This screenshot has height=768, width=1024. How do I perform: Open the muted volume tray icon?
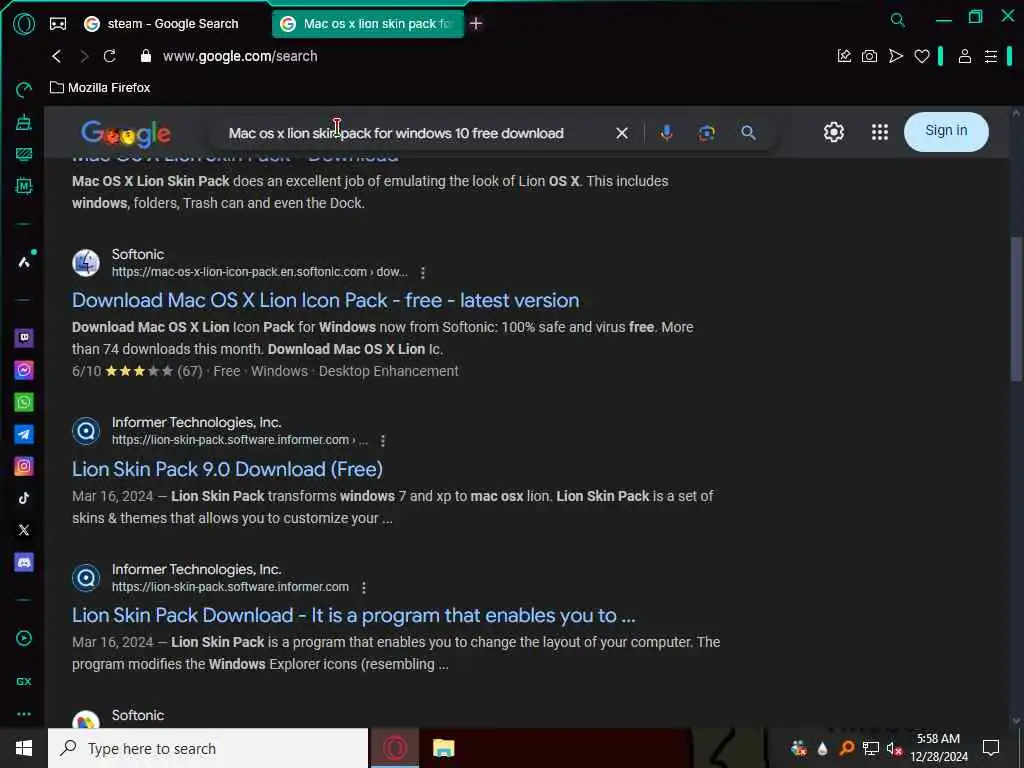(893, 749)
